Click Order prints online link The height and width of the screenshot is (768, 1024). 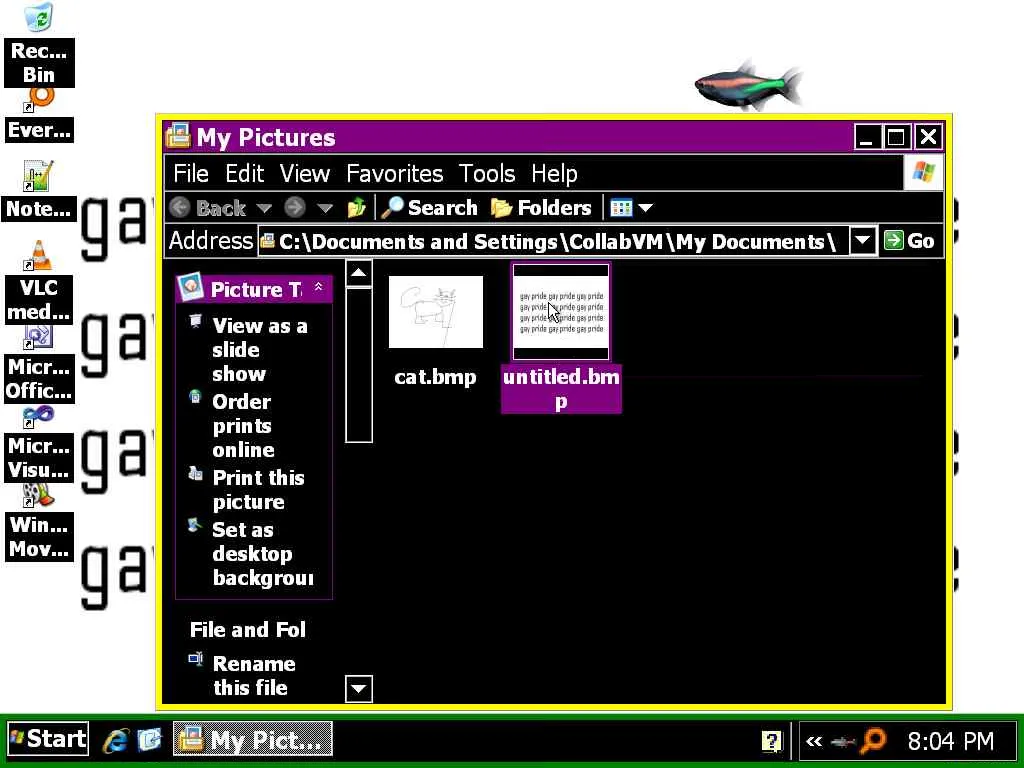tap(243, 425)
